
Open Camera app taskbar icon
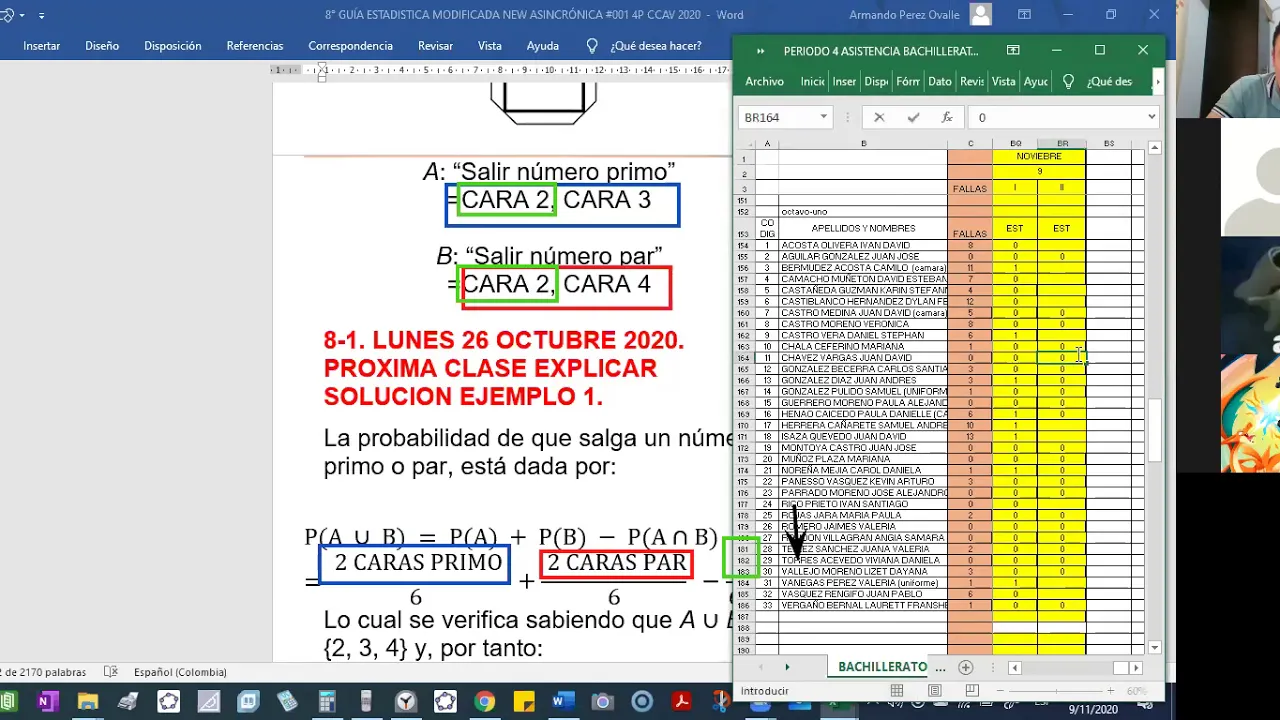[602, 702]
